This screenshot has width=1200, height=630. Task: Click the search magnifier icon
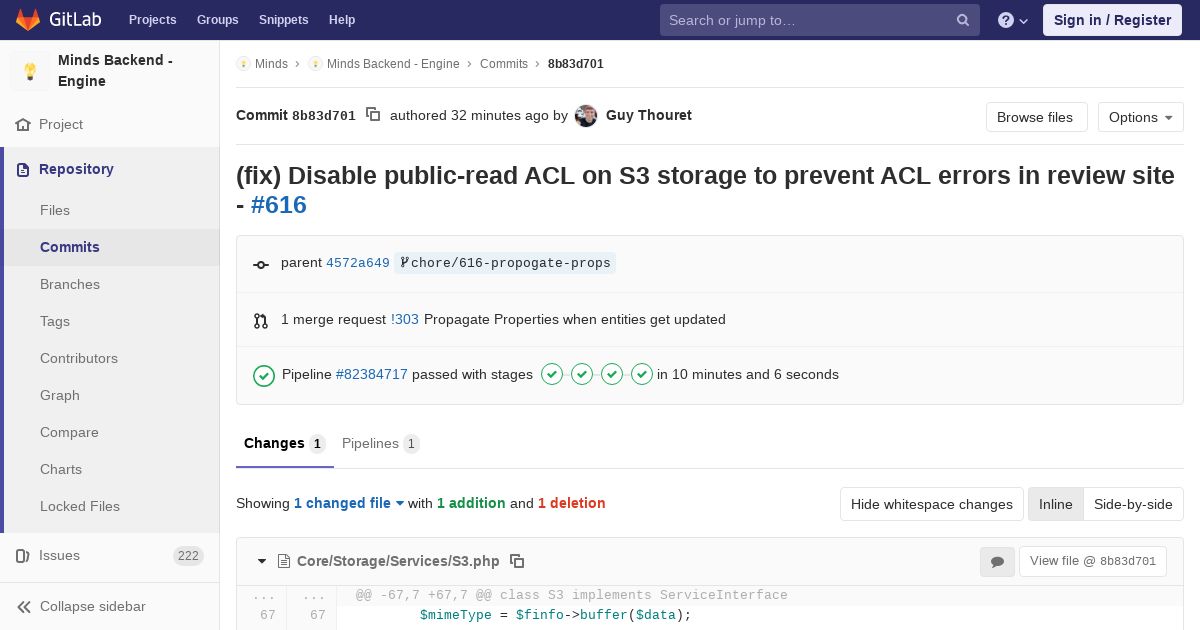[x=963, y=20]
